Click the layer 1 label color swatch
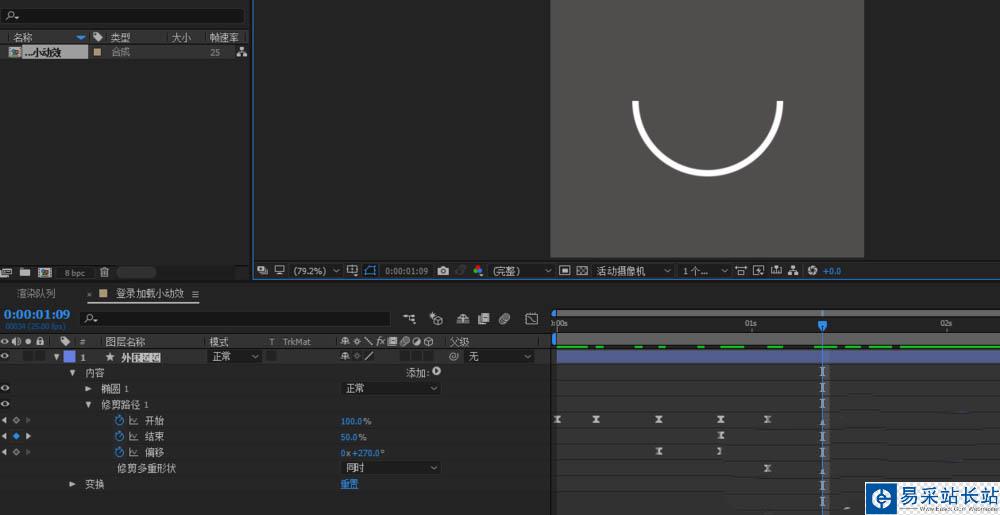 [69, 356]
